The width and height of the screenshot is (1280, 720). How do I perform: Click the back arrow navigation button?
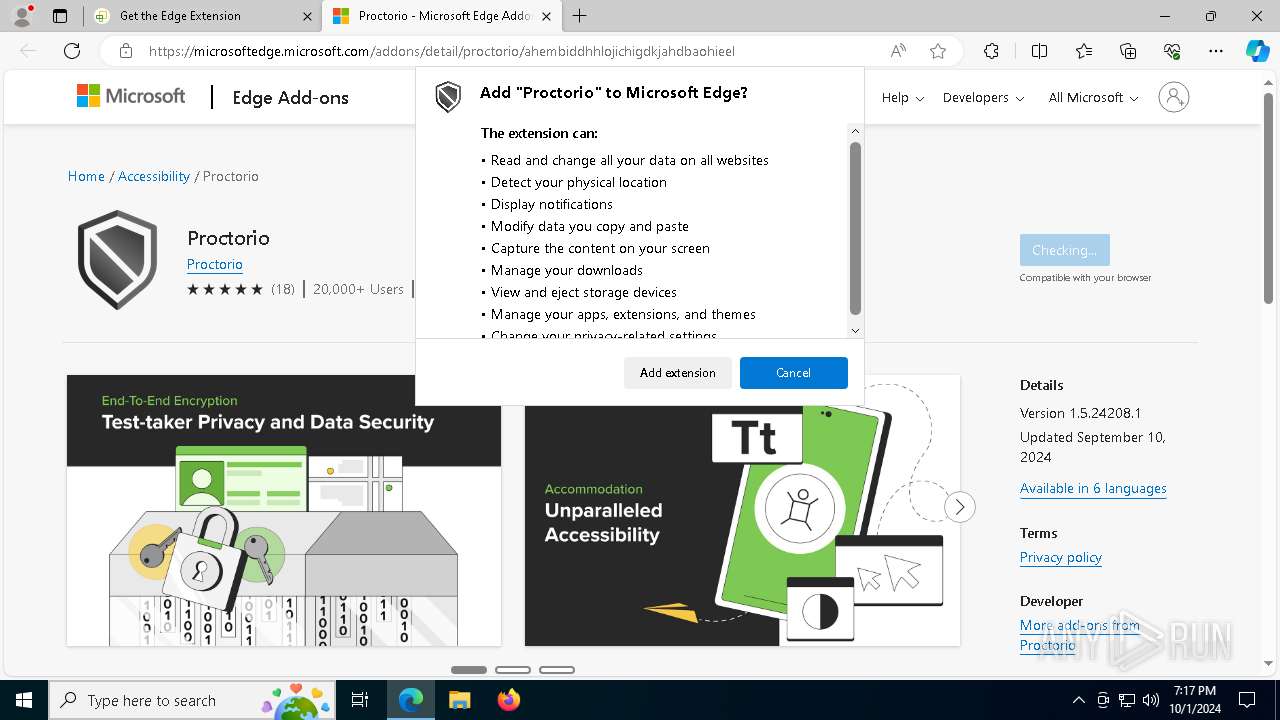[x=28, y=51]
